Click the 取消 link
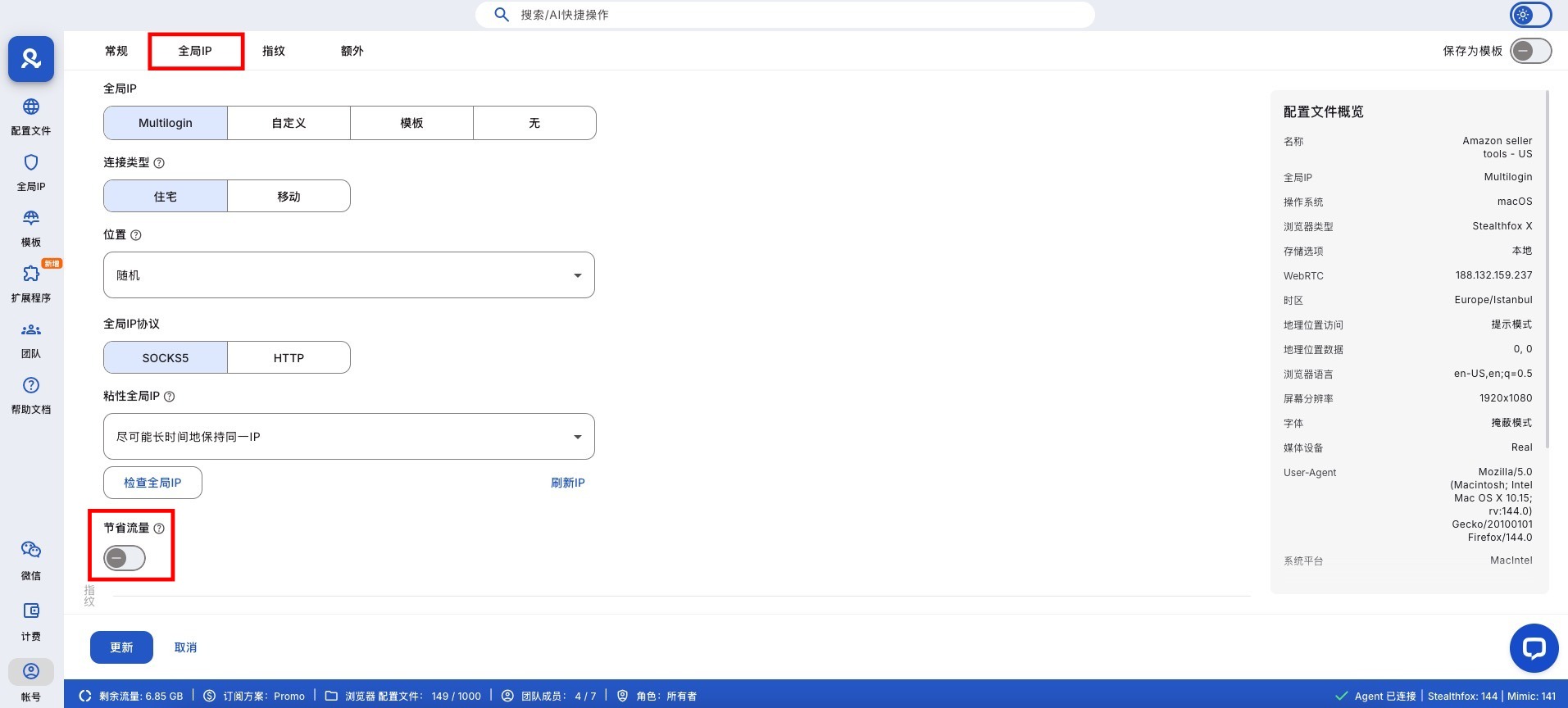 click(x=186, y=647)
